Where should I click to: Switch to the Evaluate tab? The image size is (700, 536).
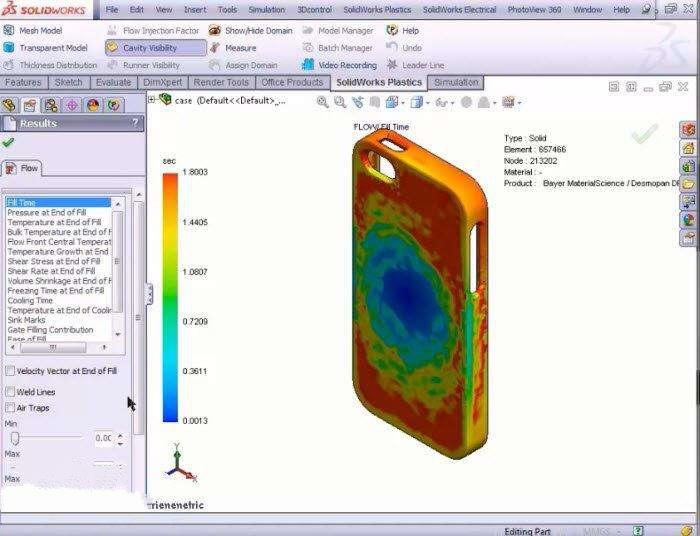[x=113, y=83]
